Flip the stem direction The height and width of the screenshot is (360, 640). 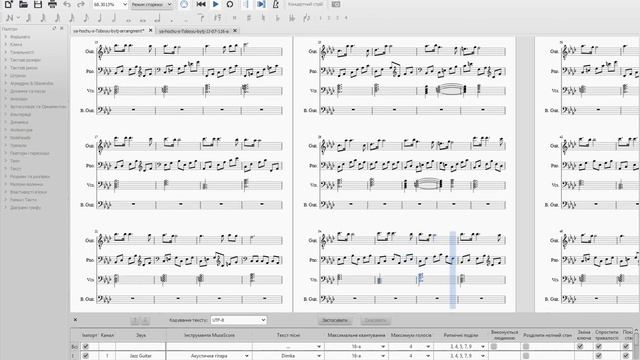tap(307, 18)
